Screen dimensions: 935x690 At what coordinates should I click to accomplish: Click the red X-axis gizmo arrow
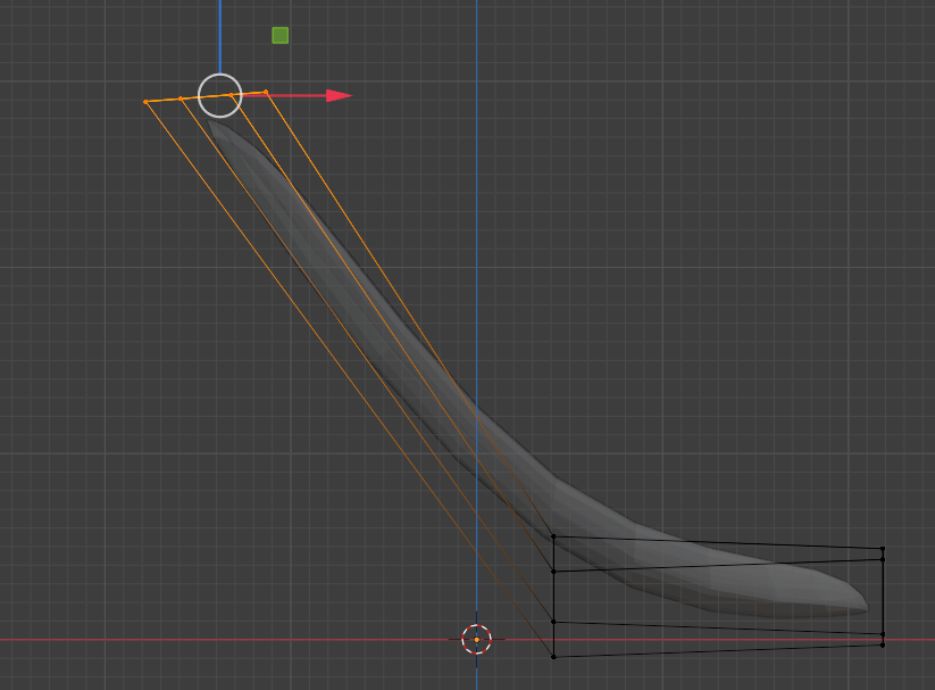[x=339, y=95]
